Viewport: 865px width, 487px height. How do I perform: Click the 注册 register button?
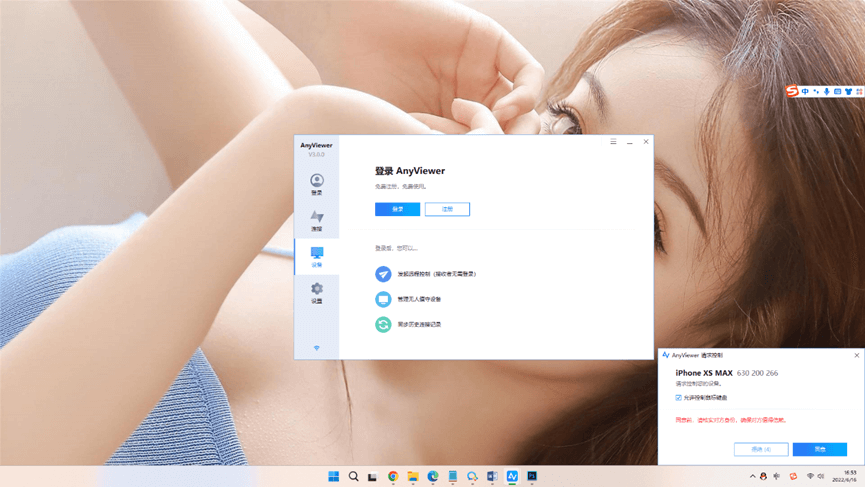click(447, 209)
